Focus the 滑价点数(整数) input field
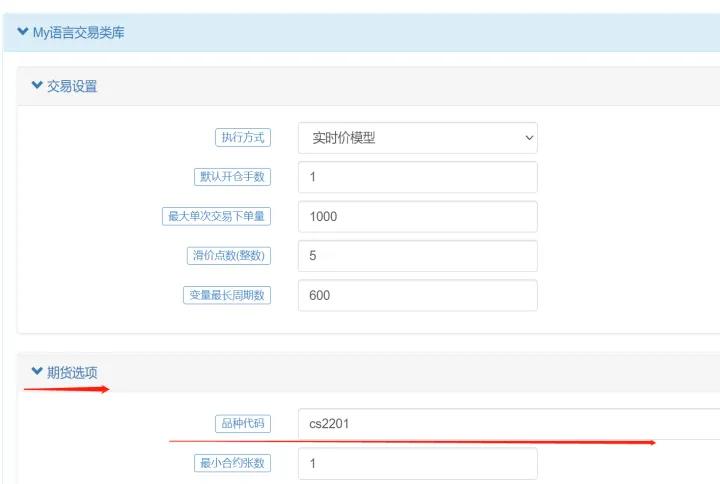This screenshot has width=720, height=484. pyautogui.click(x=417, y=256)
